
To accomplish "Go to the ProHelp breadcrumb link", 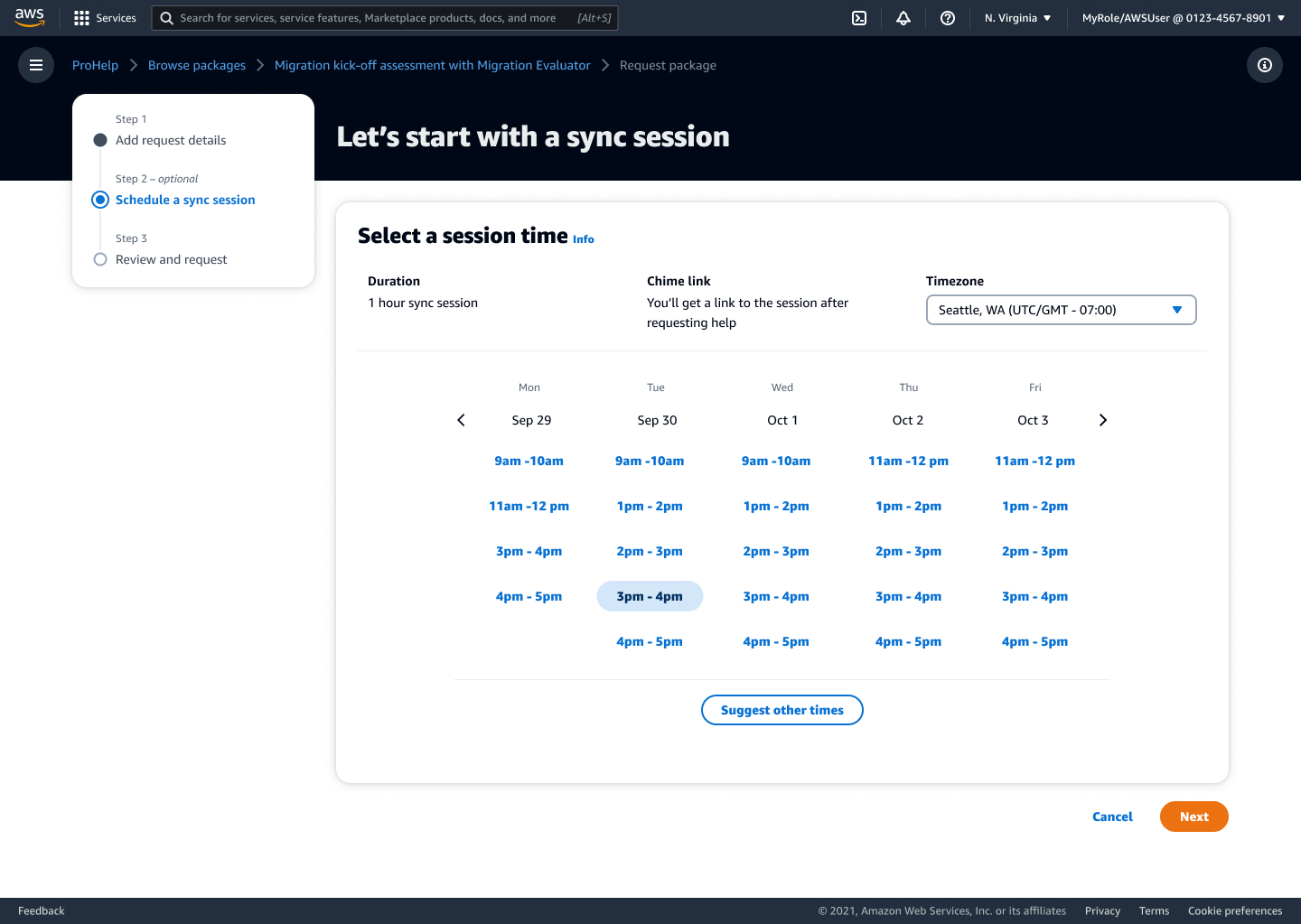I will [x=95, y=64].
